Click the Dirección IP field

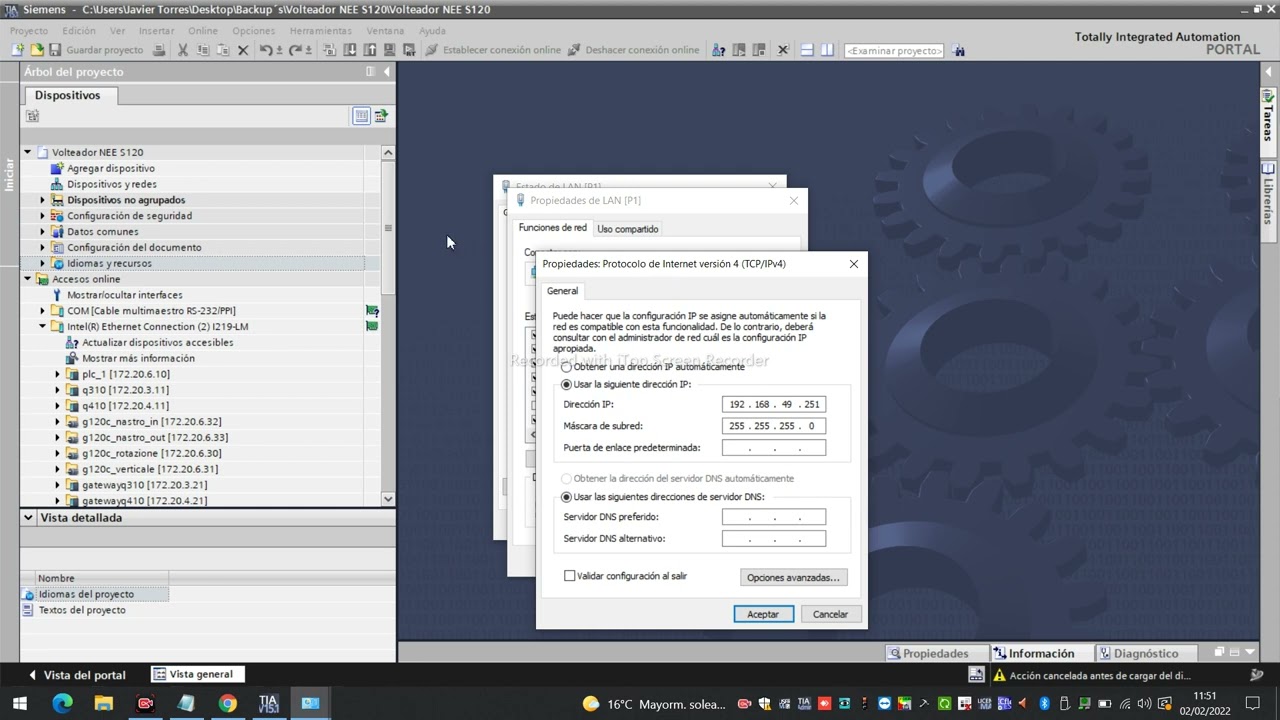click(x=774, y=404)
